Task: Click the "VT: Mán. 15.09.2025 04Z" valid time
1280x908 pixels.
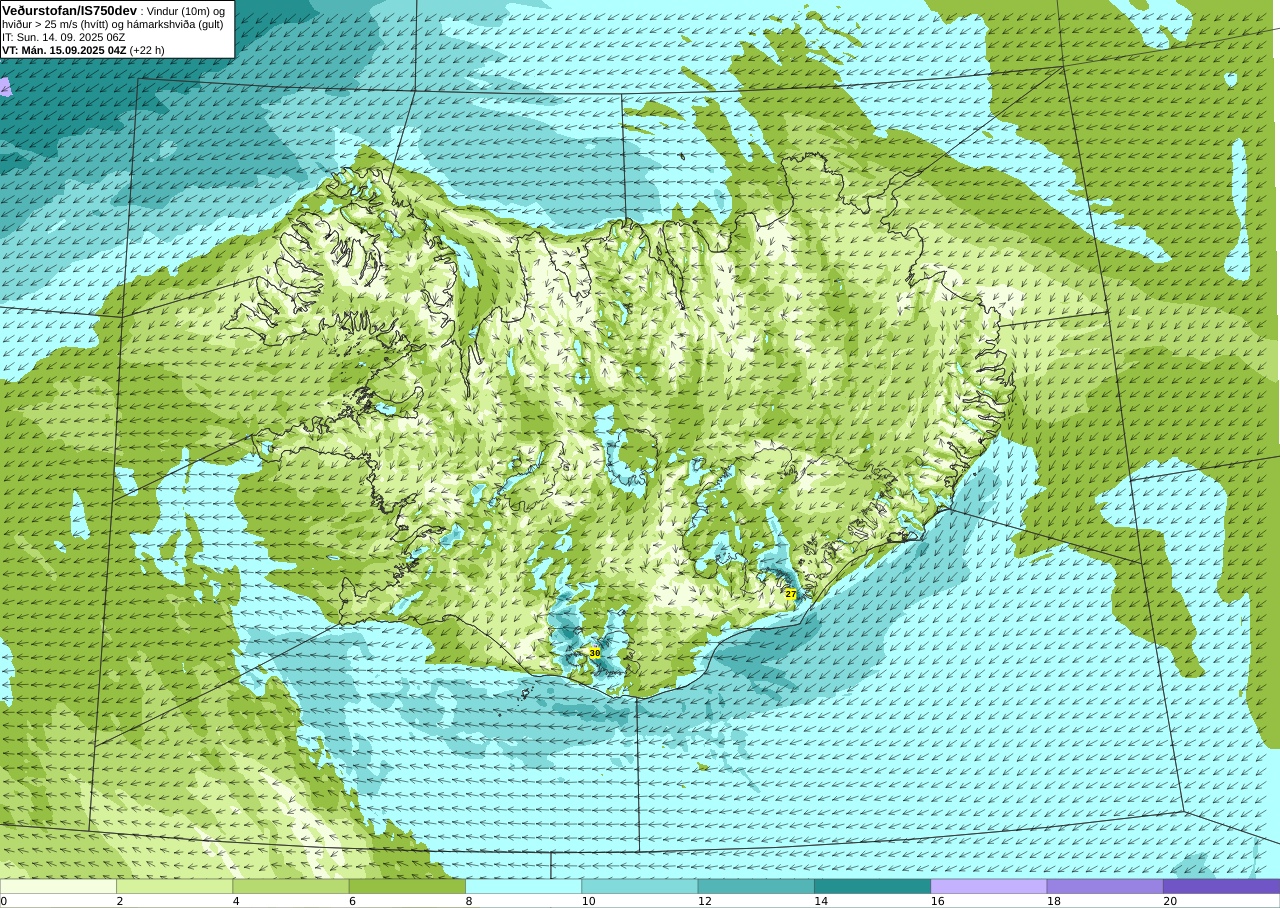Action: [x=64, y=50]
